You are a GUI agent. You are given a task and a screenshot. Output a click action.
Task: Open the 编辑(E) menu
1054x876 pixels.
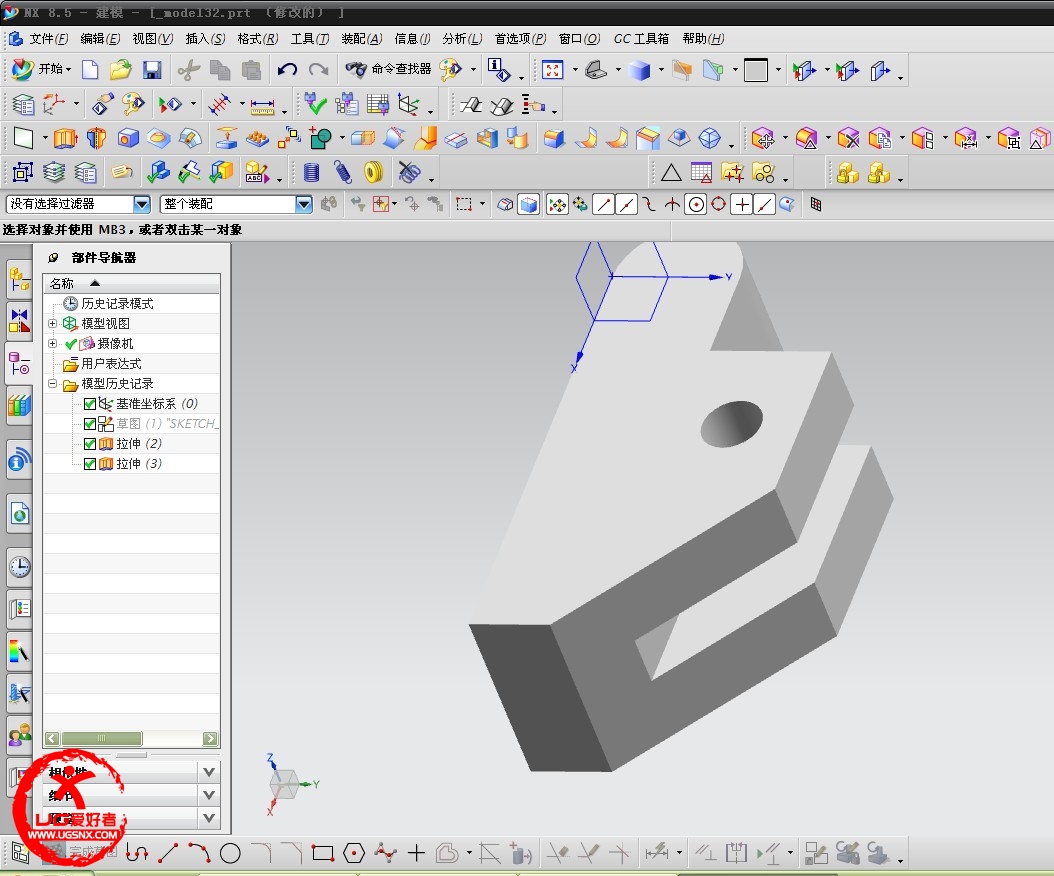pyautogui.click(x=100, y=39)
